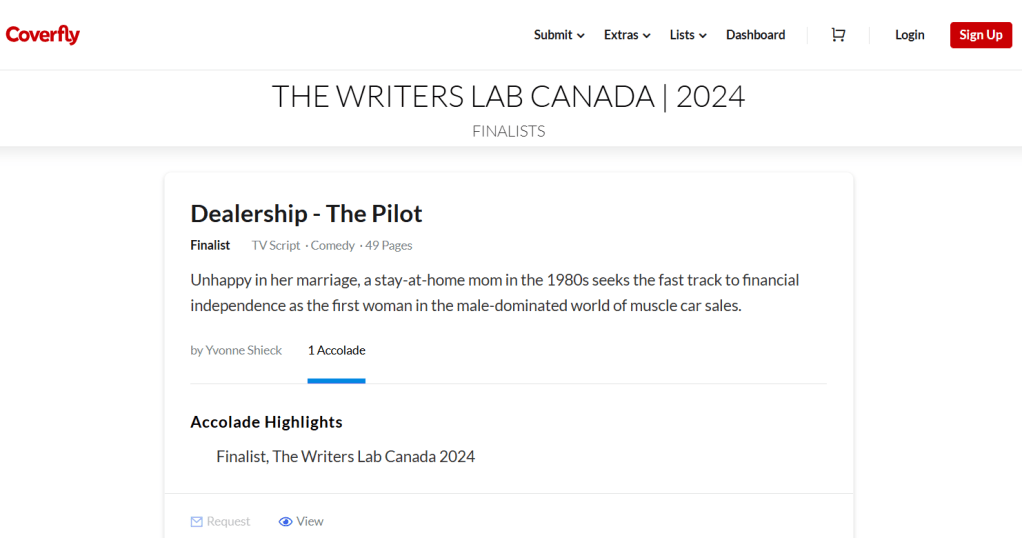Click the View text label
Image resolution: width=1022 pixels, height=538 pixels.
click(x=310, y=522)
